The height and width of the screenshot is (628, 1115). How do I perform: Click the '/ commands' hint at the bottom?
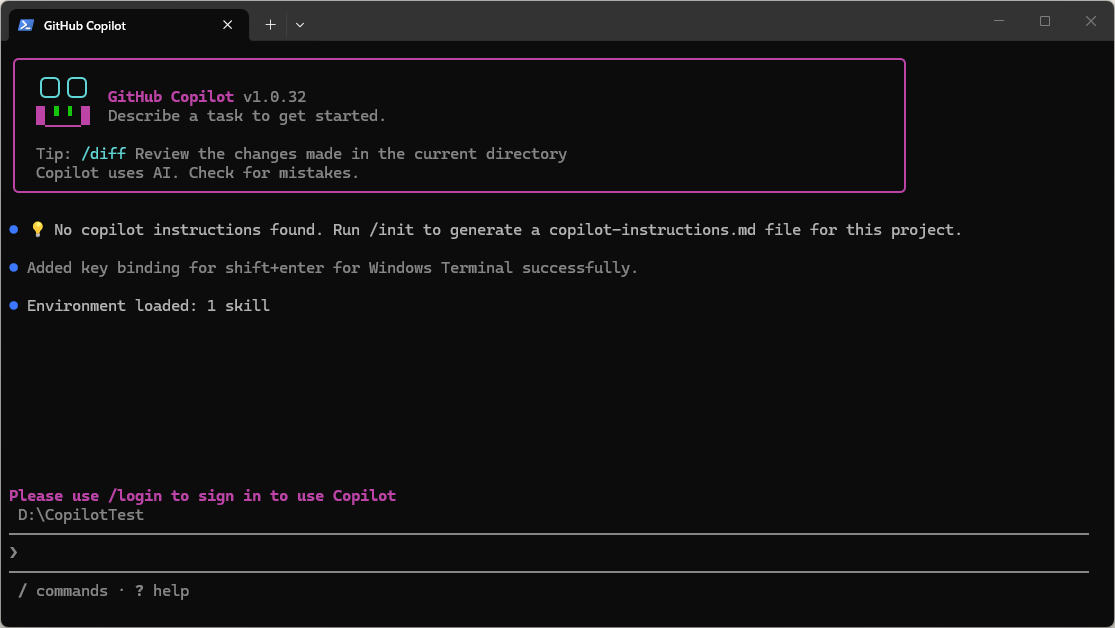(x=63, y=591)
